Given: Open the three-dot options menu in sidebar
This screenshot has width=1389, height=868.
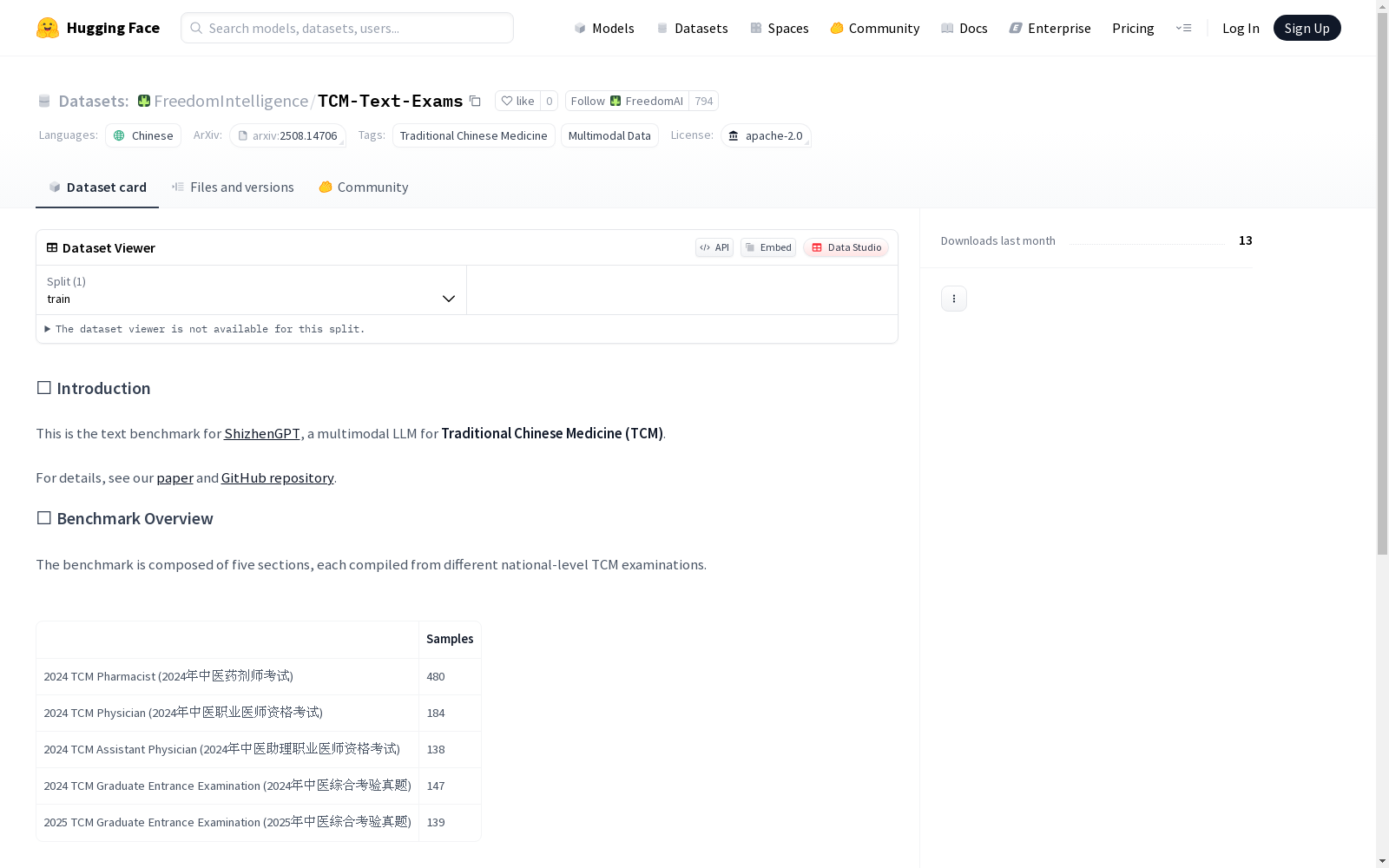Looking at the screenshot, I should click(x=954, y=299).
